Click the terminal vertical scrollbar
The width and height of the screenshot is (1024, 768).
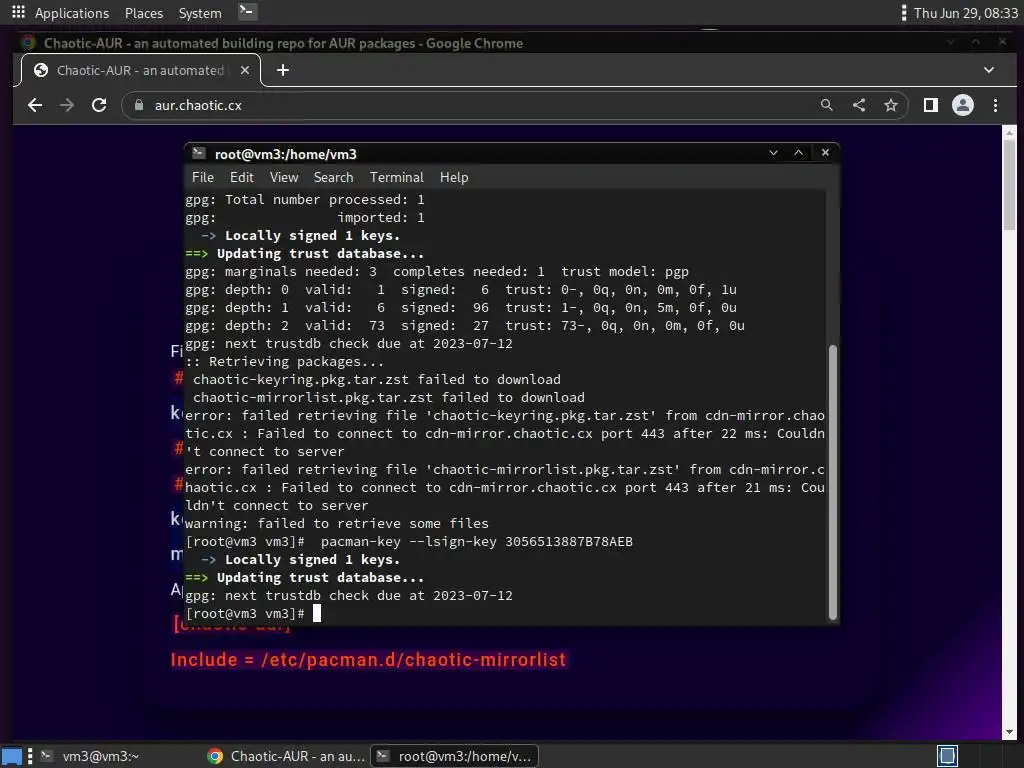point(832,482)
